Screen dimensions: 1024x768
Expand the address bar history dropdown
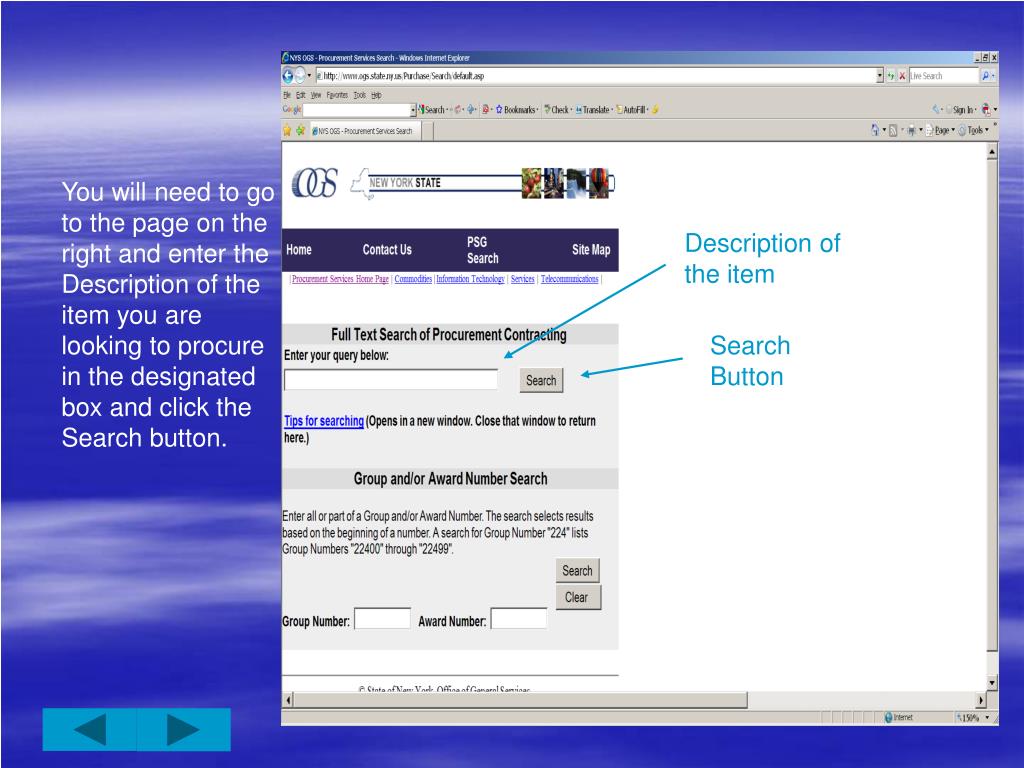880,76
